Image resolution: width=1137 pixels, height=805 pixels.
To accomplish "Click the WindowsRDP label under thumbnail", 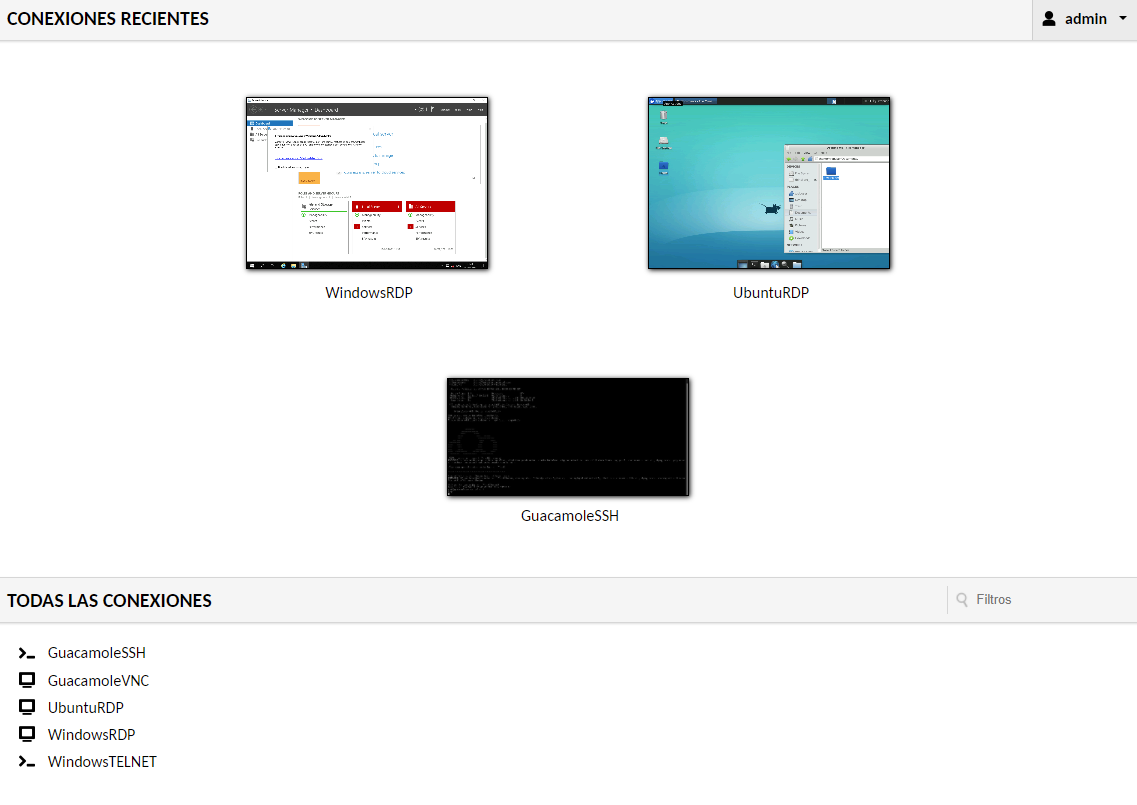I will coord(368,292).
